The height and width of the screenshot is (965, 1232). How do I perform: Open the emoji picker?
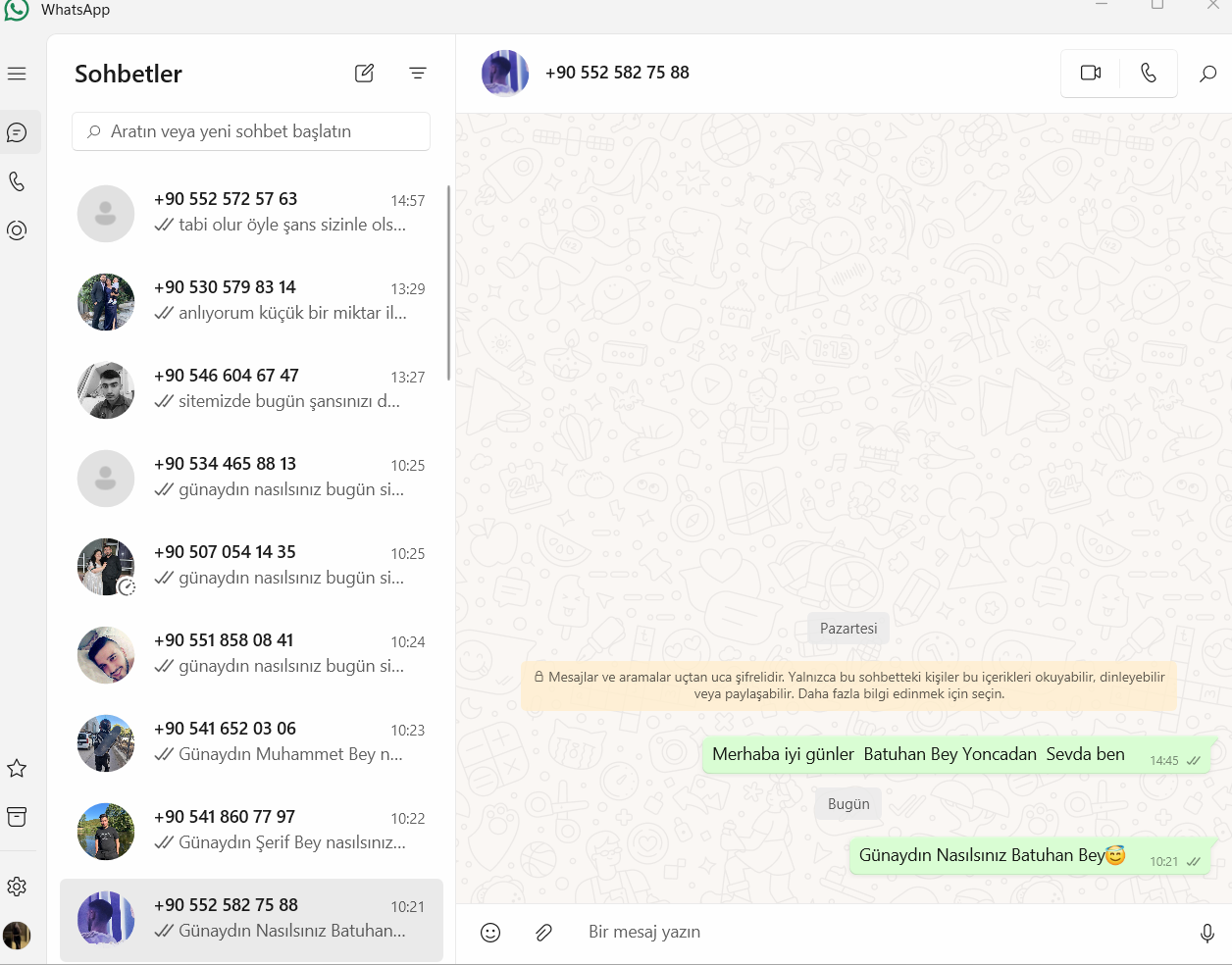tap(490, 933)
